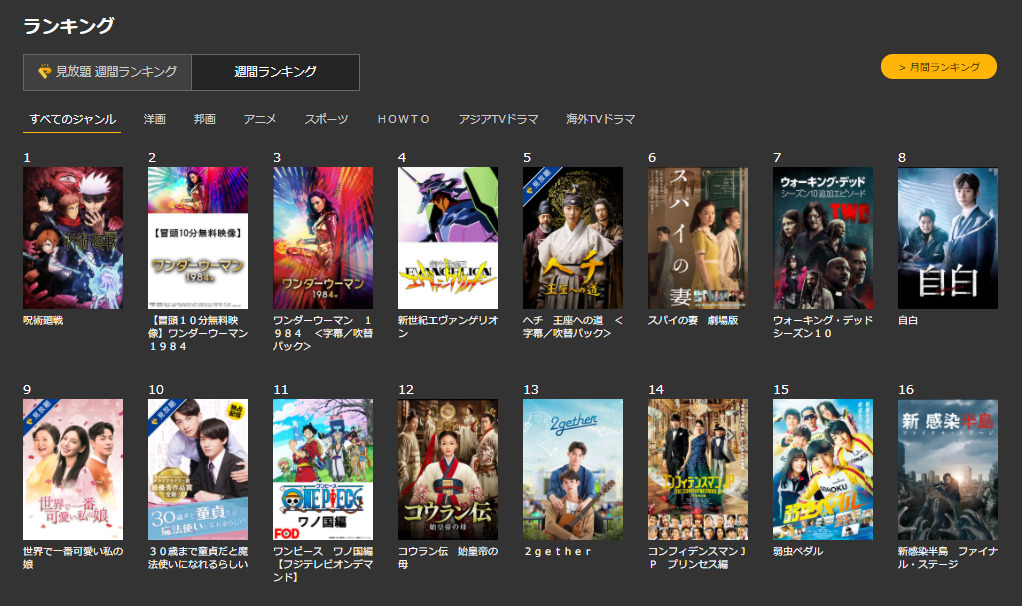Viewport: 1022px width, 606px height.
Task: Open the 新感染半島 poster thumbnail
Action: coord(948,469)
